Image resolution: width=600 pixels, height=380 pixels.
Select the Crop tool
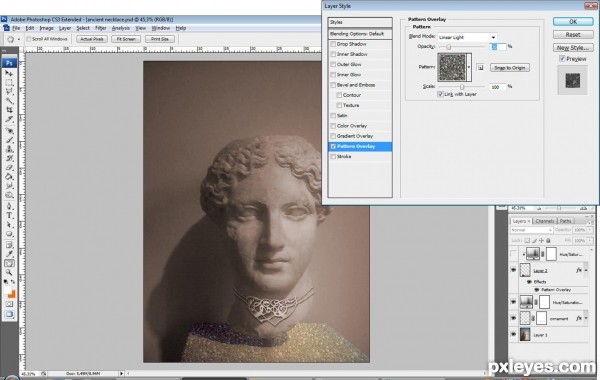9,110
